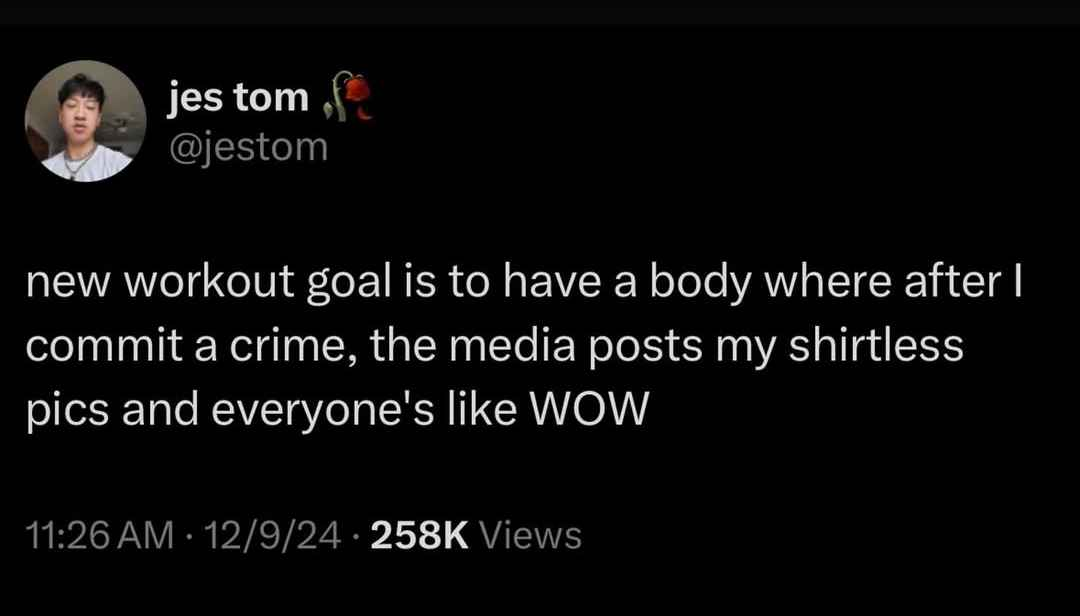Click the wilted rose emoji beside the name
Screen dimensions: 1080x616
[349, 97]
